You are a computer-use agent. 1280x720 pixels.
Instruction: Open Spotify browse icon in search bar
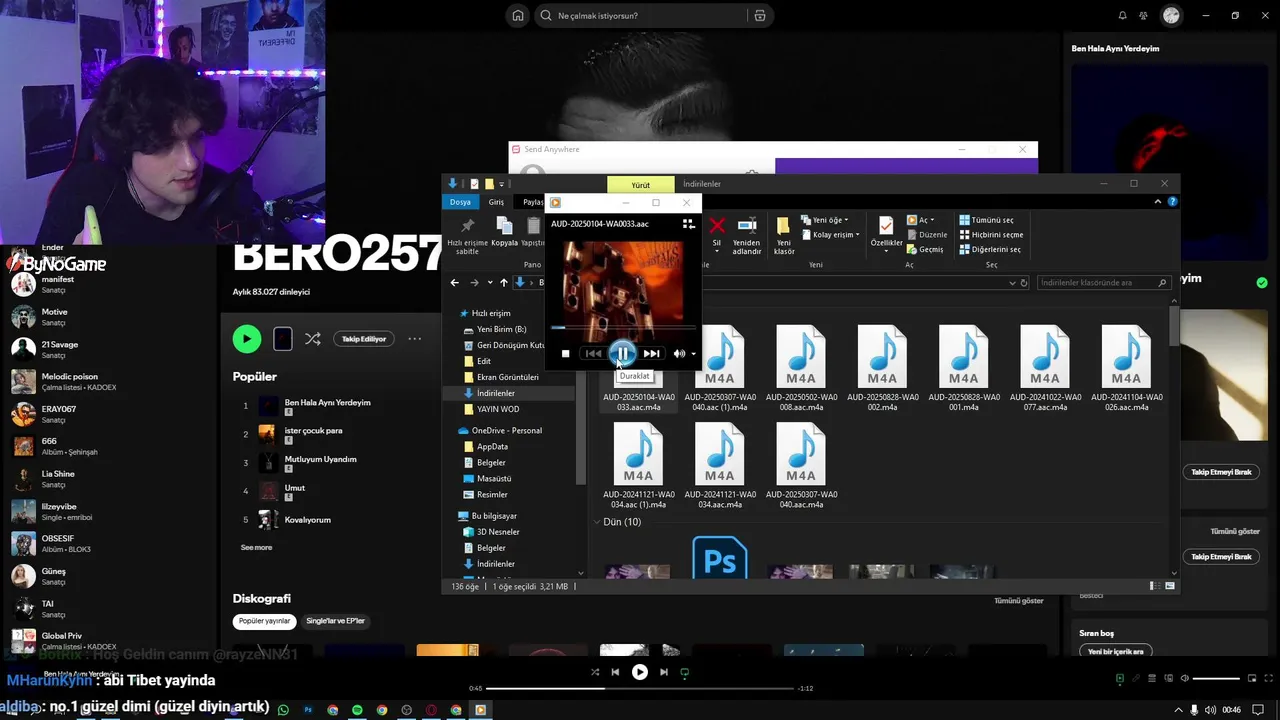(x=760, y=16)
